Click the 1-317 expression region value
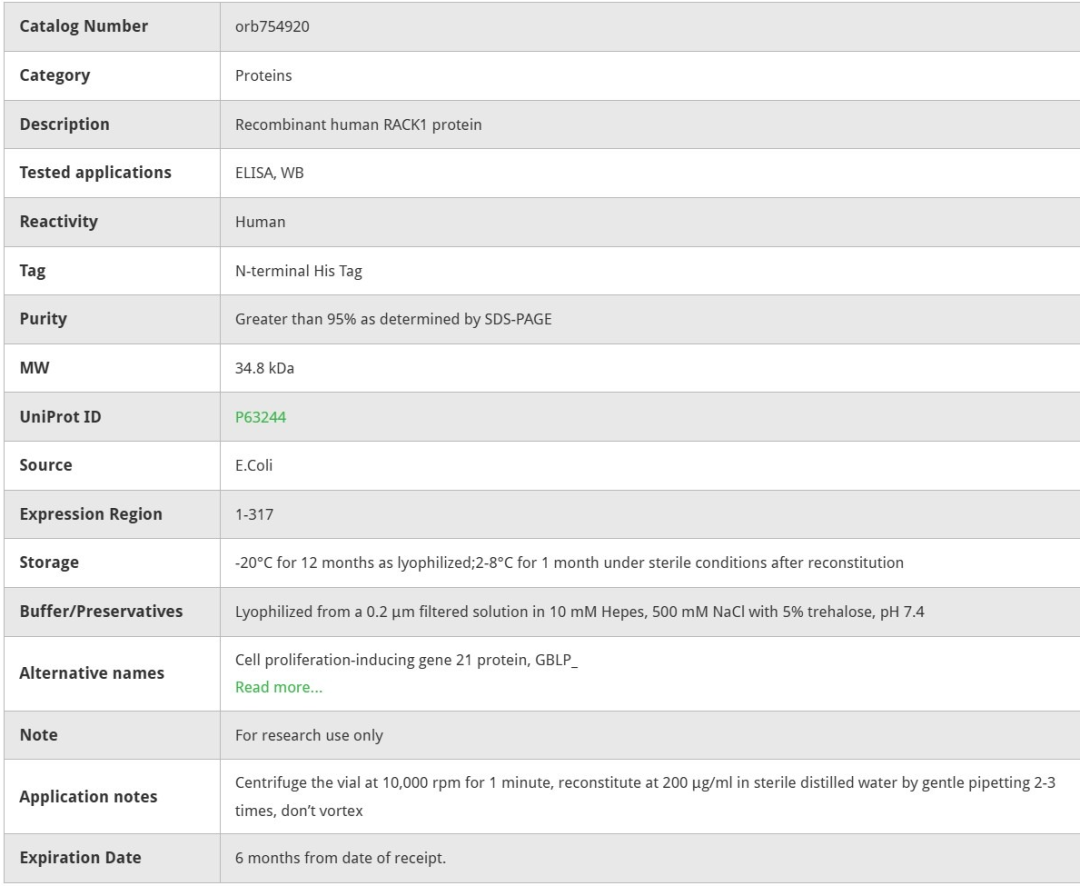Image resolution: width=1080 pixels, height=886 pixels. pyautogui.click(x=255, y=514)
